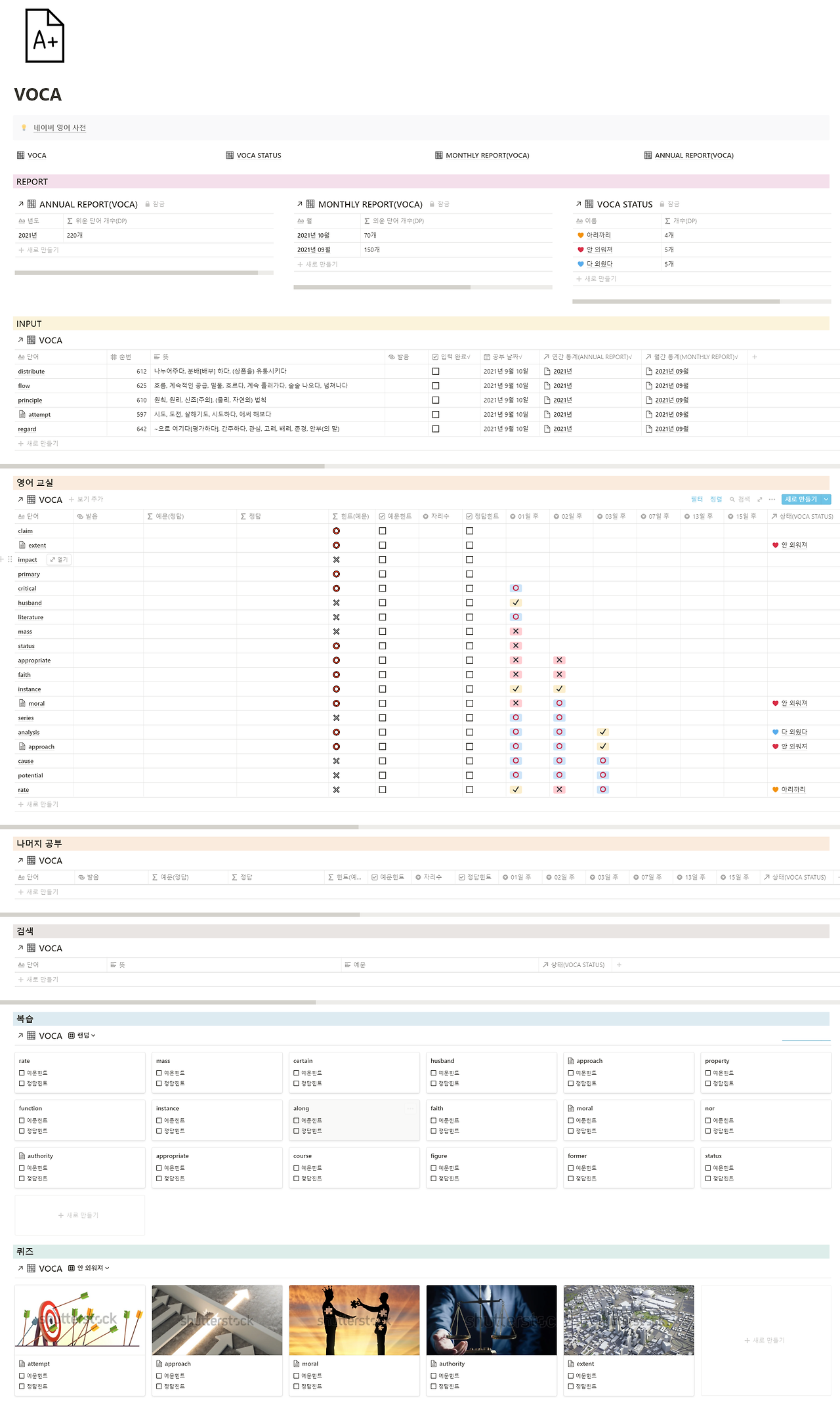Open the three-dot more options in 영어 교실 toolbar
Viewport: 840px width, 1405px height.
click(772, 500)
